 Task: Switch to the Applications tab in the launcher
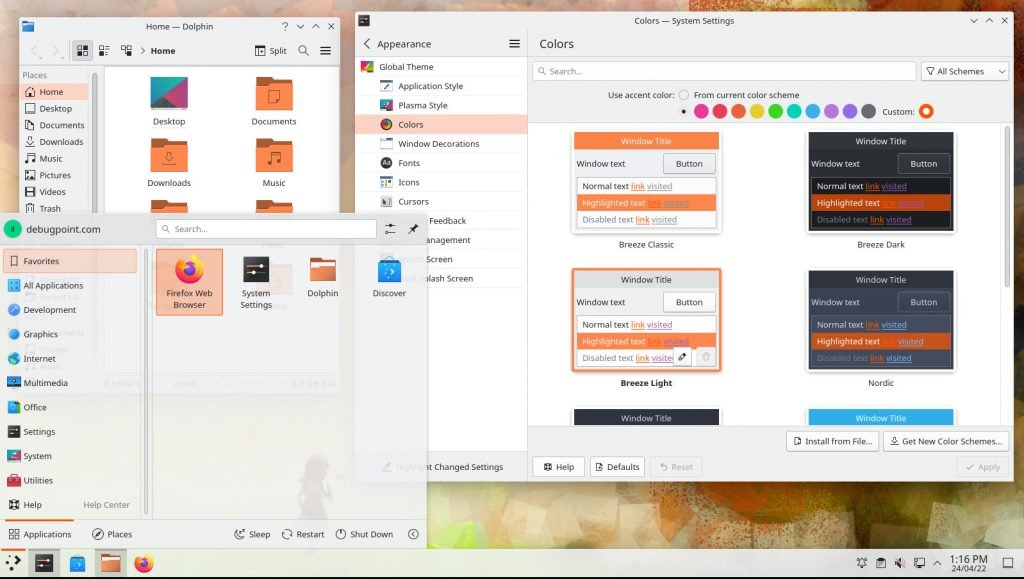[40, 534]
